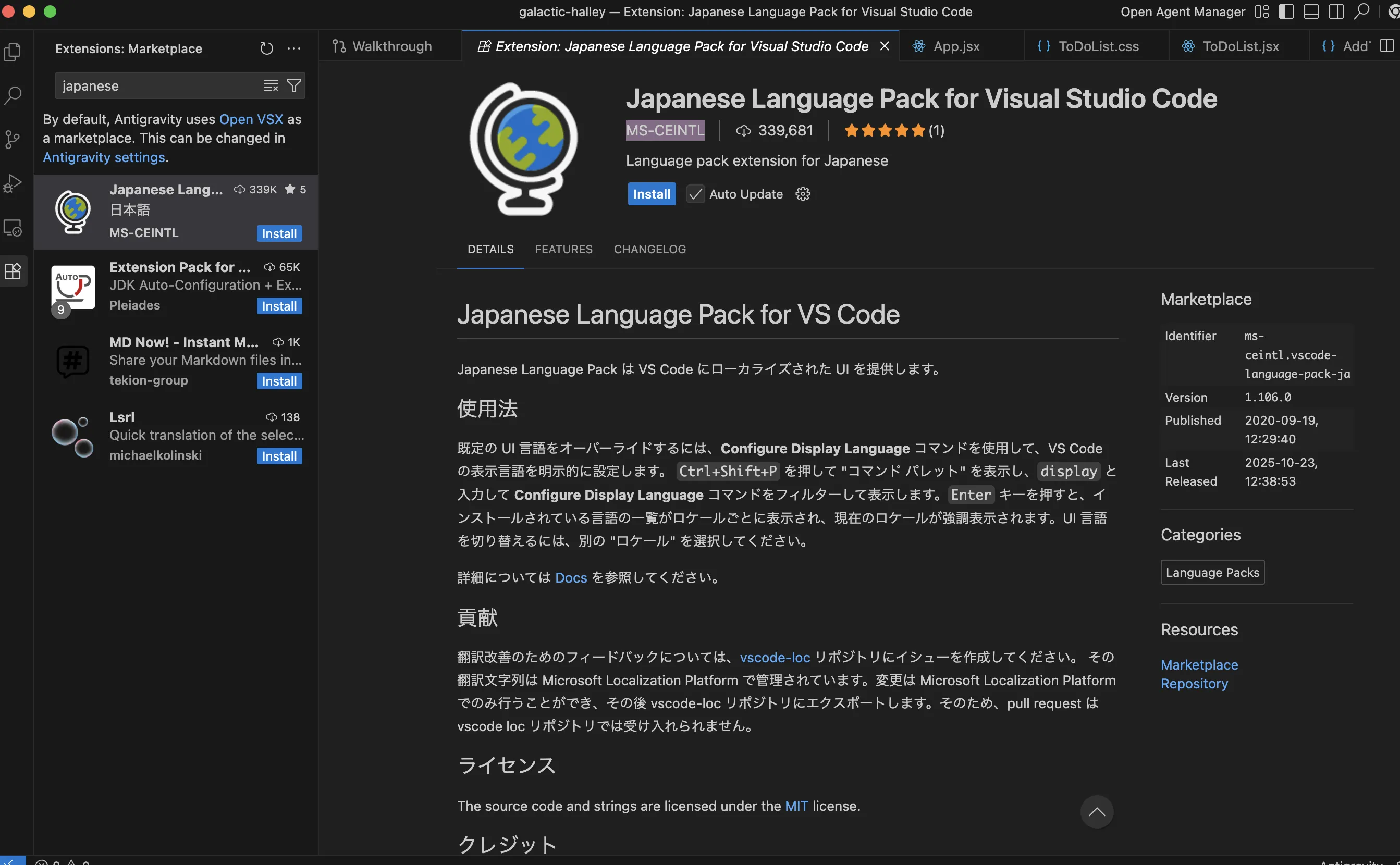
Task: Open the More Actions menu in Extensions panel
Action: click(x=294, y=48)
